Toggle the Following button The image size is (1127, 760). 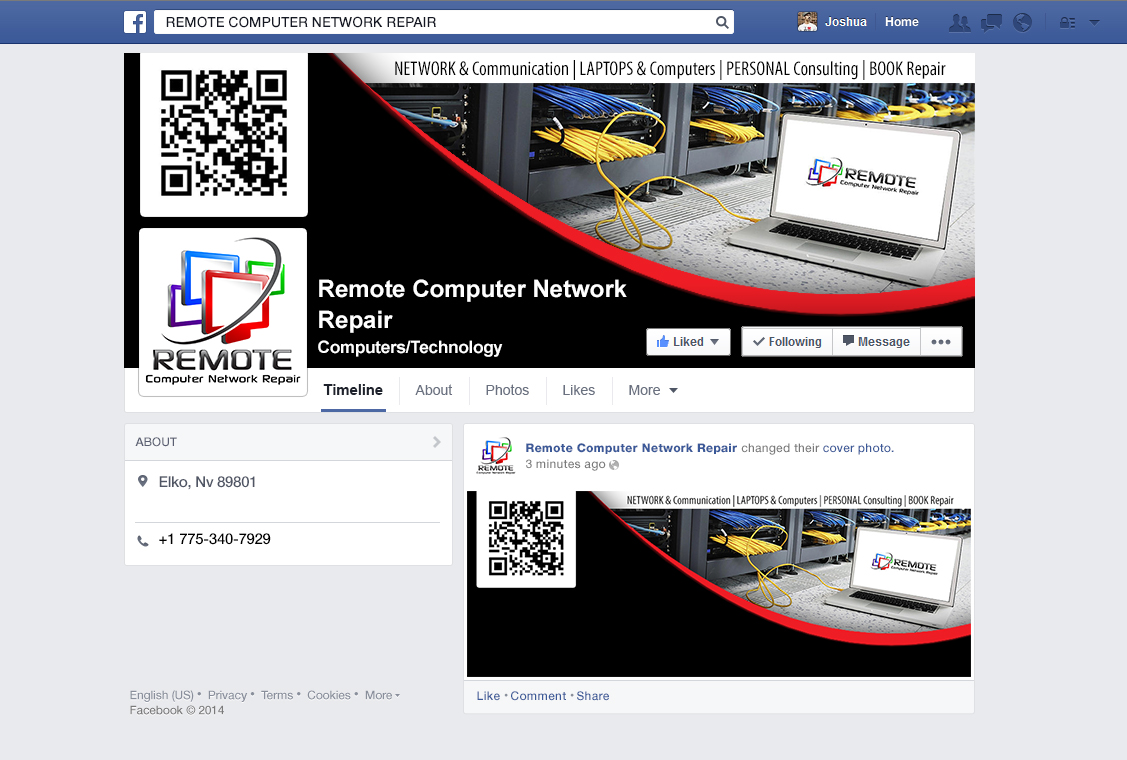[787, 342]
